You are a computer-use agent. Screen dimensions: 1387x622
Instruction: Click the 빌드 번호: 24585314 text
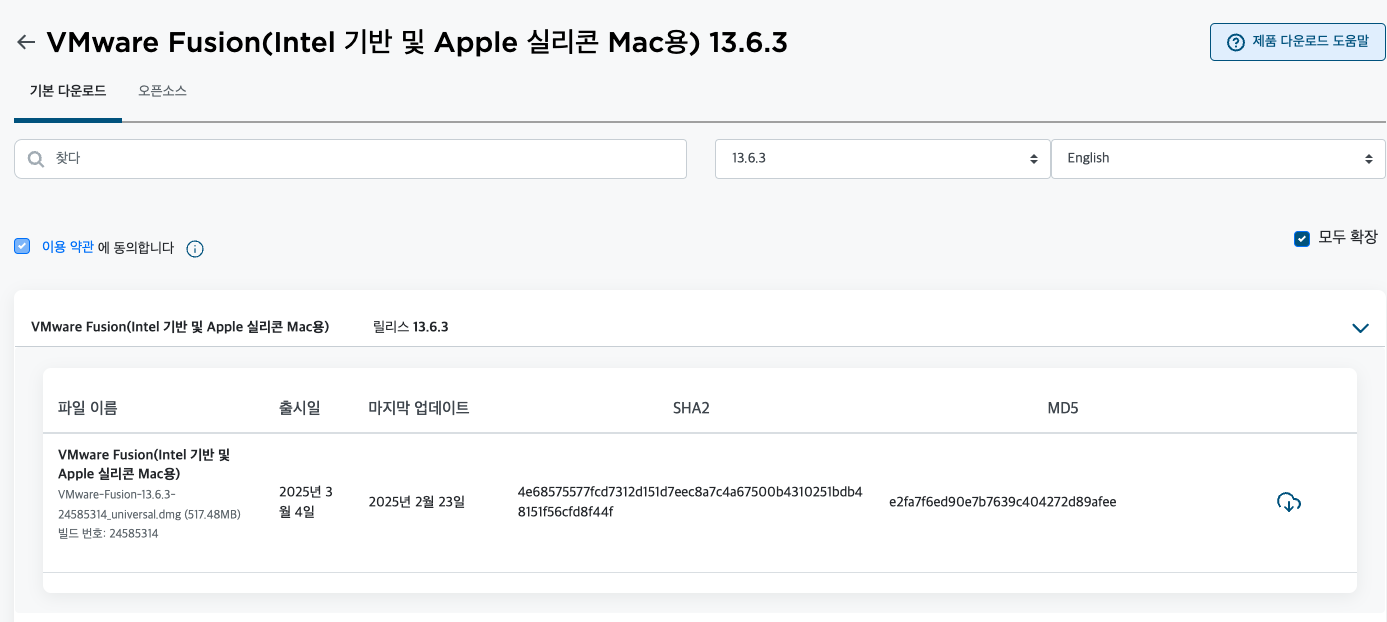coord(108,534)
